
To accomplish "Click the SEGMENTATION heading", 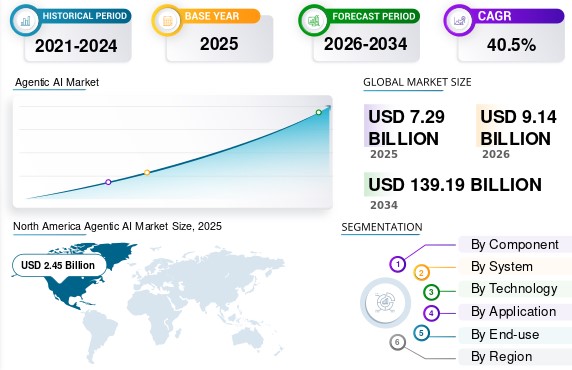I will 382,227.
